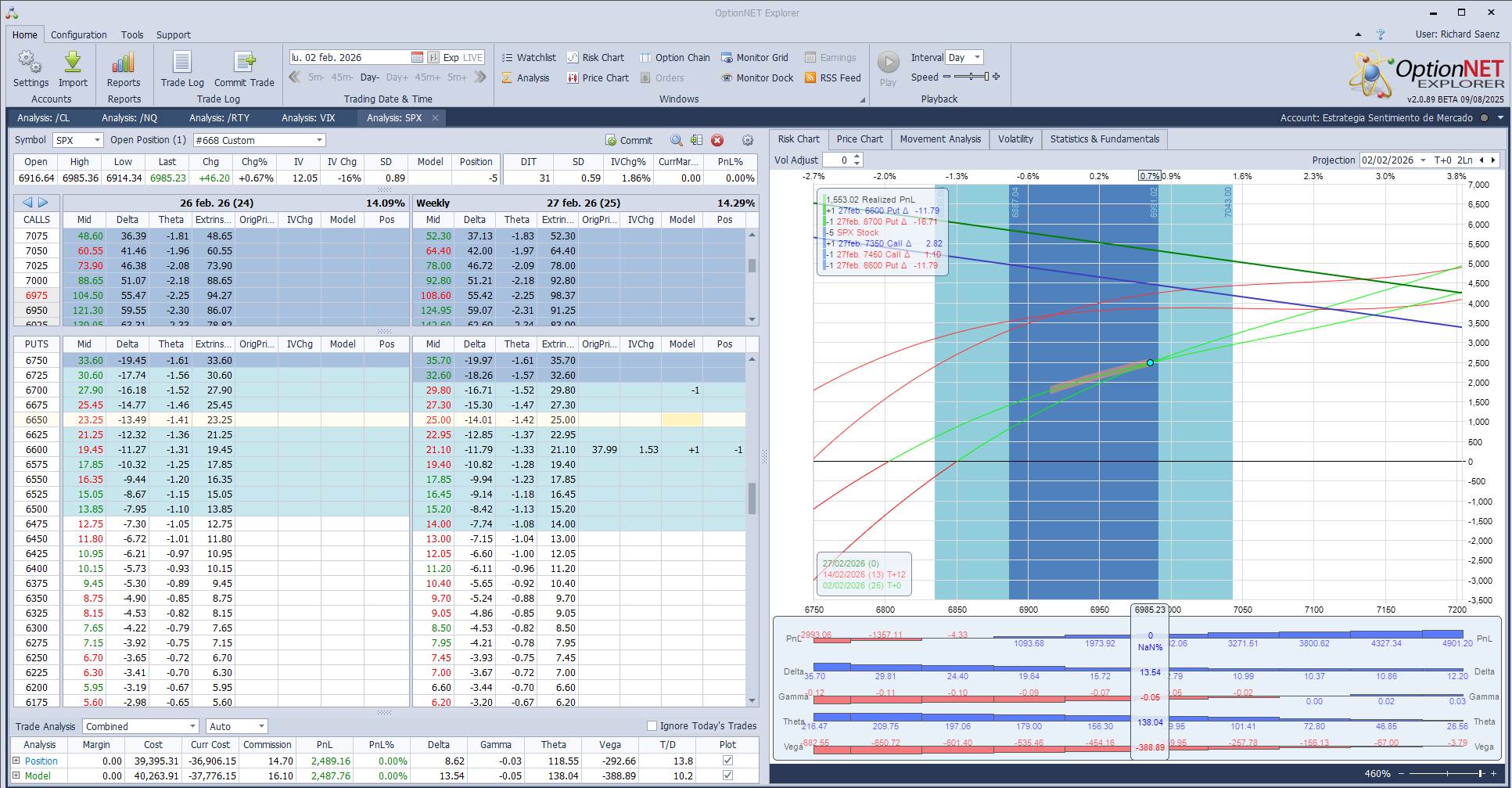
Task: Jump back with the double left chevron
Action: point(295,77)
